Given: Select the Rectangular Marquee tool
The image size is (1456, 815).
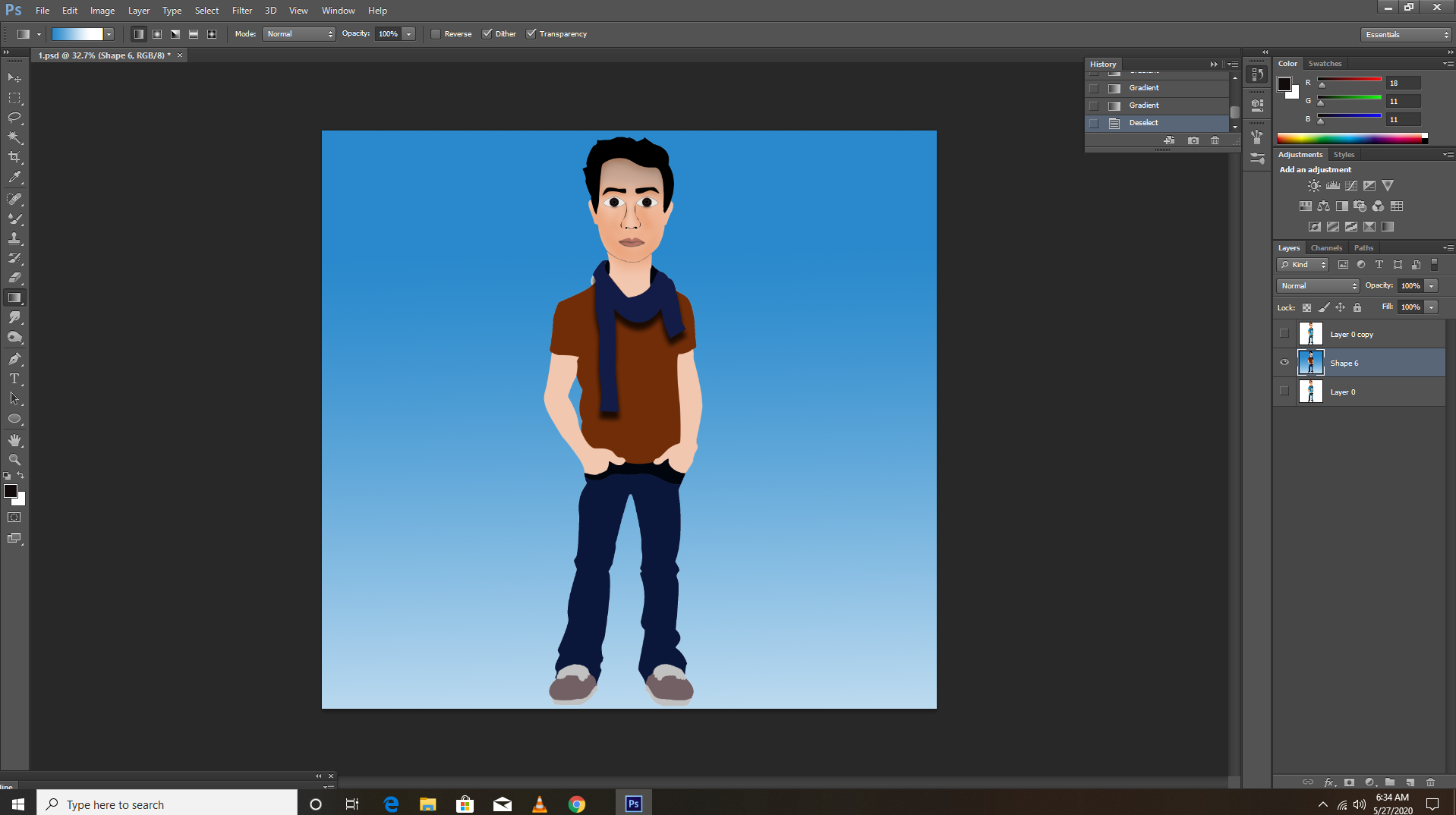Looking at the screenshot, I should coord(14,98).
